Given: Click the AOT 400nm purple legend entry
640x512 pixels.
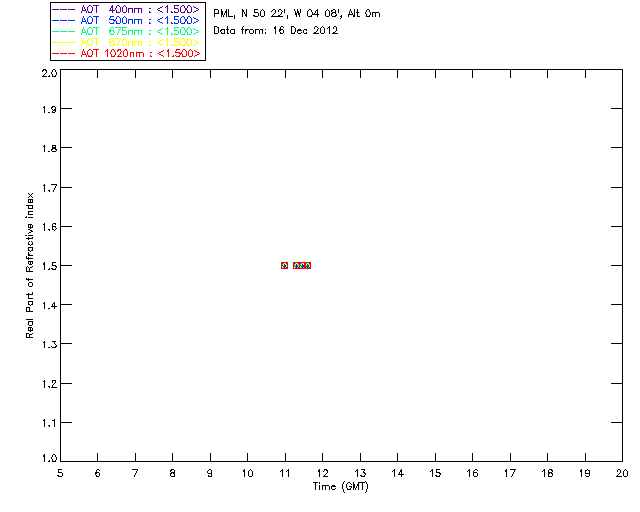Looking at the screenshot, I should [x=126, y=9].
